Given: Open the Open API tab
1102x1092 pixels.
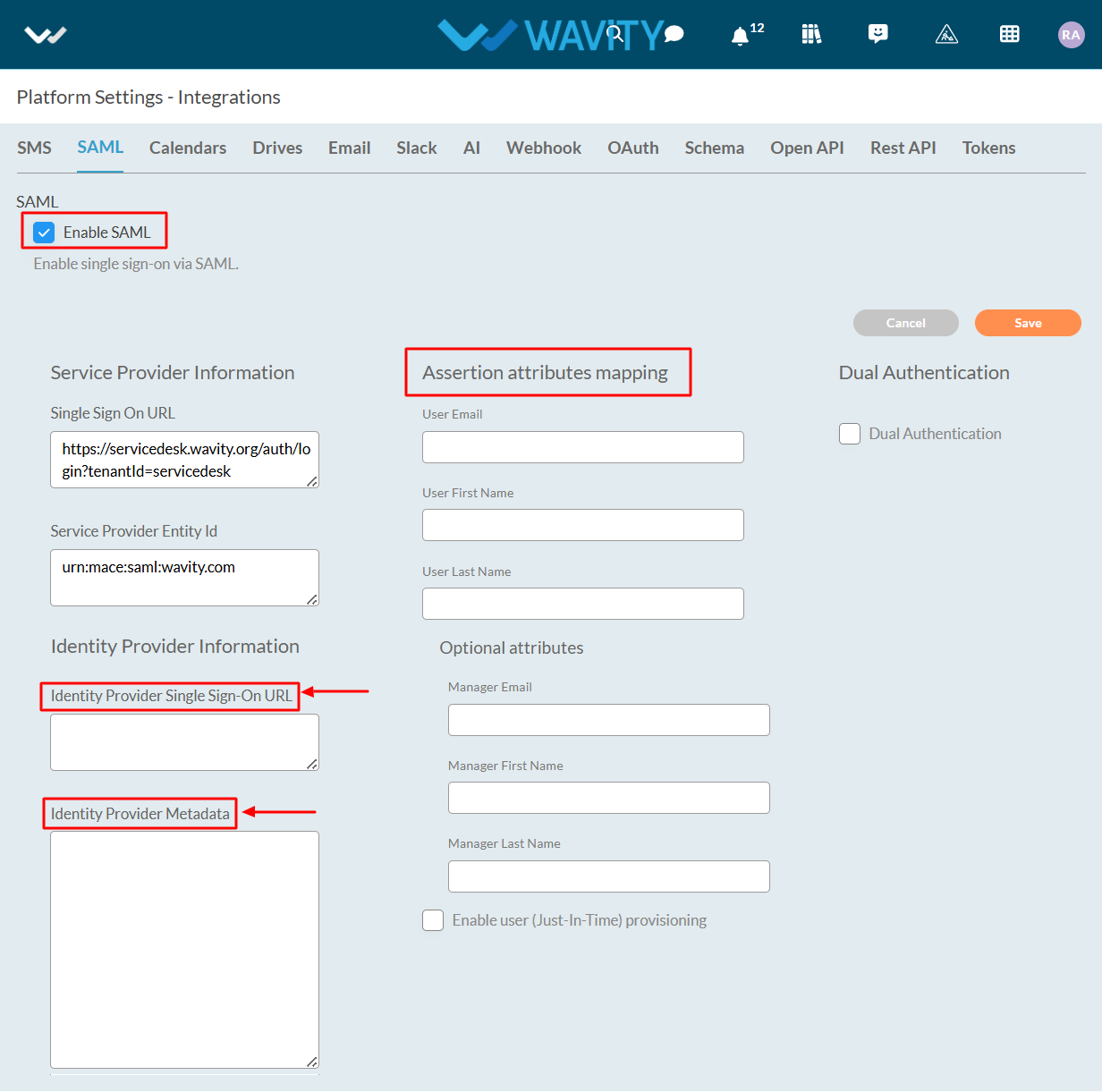Looking at the screenshot, I should (808, 148).
